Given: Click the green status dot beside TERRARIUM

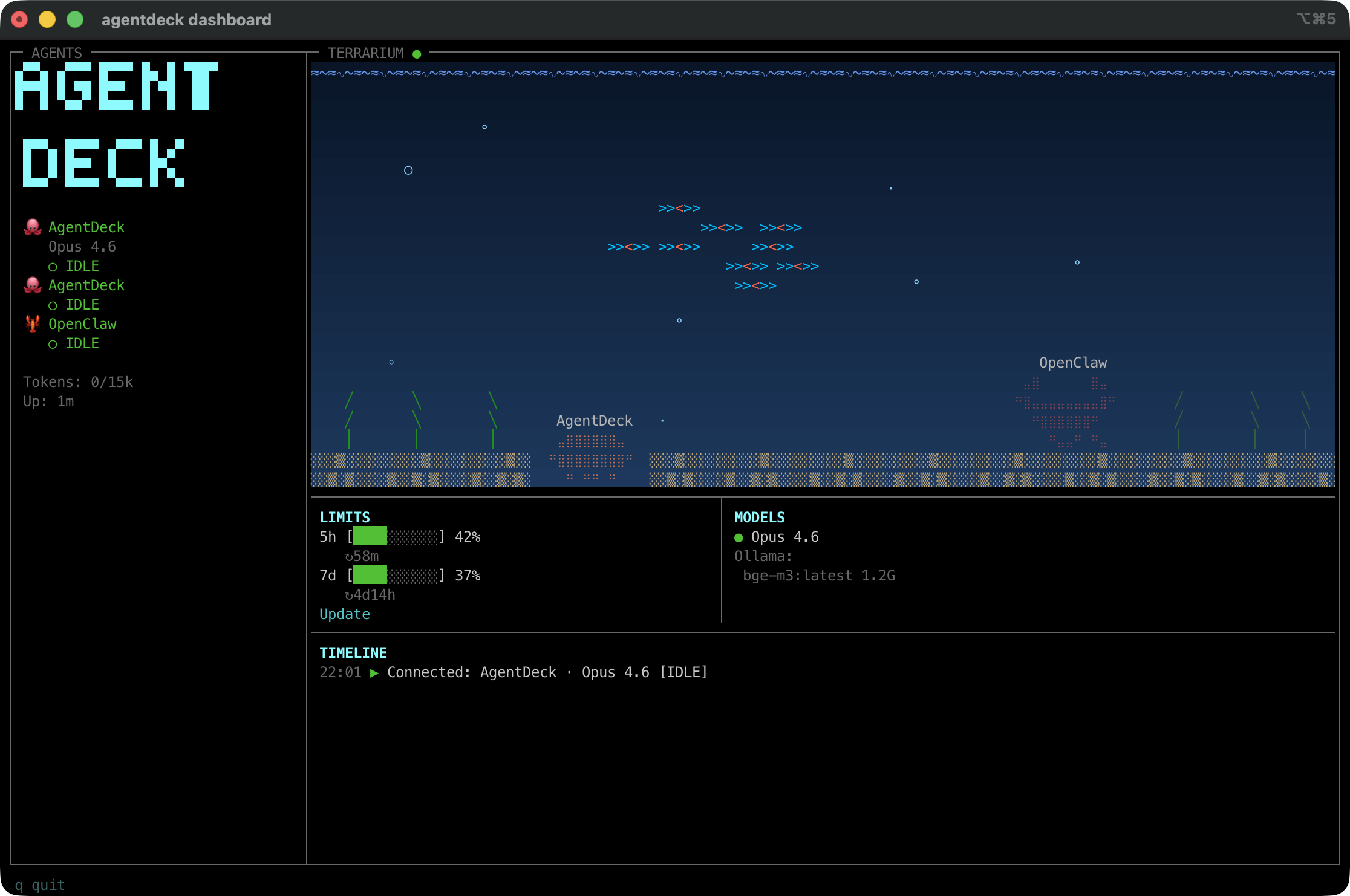Looking at the screenshot, I should tap(417, 53).
